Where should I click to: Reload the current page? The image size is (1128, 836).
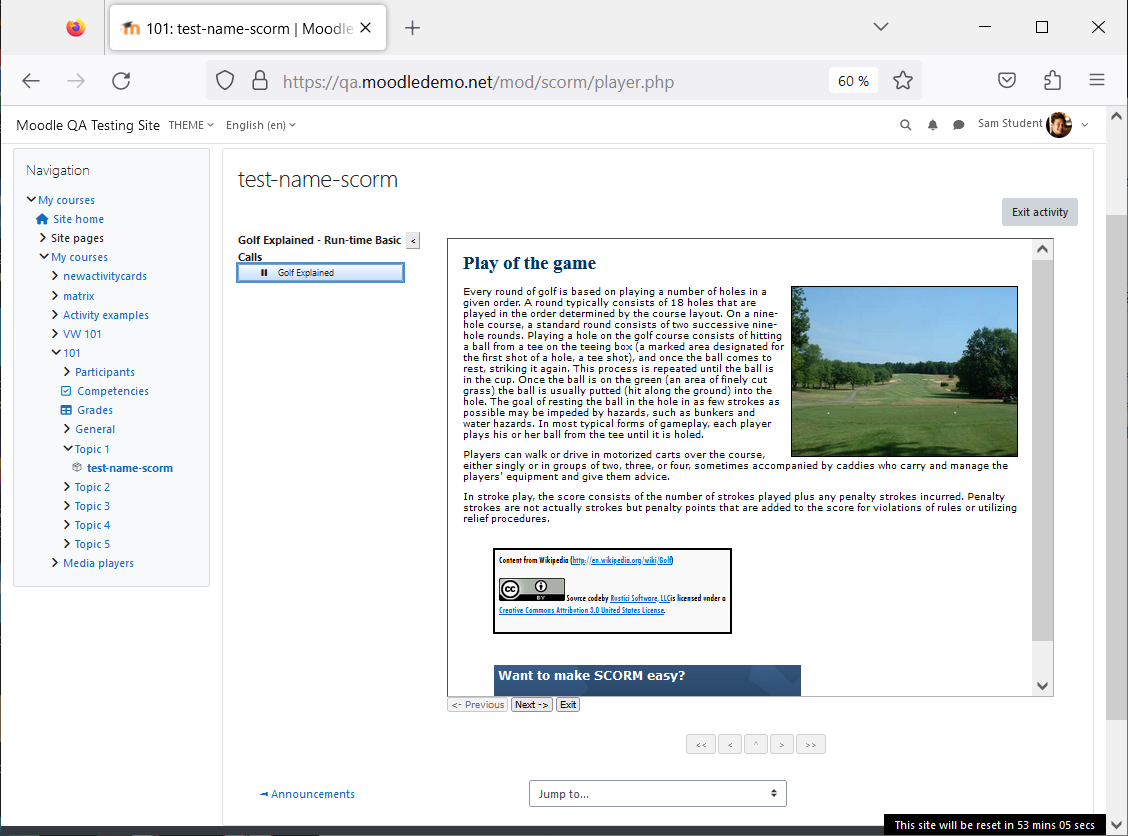(x=121, y=81)
